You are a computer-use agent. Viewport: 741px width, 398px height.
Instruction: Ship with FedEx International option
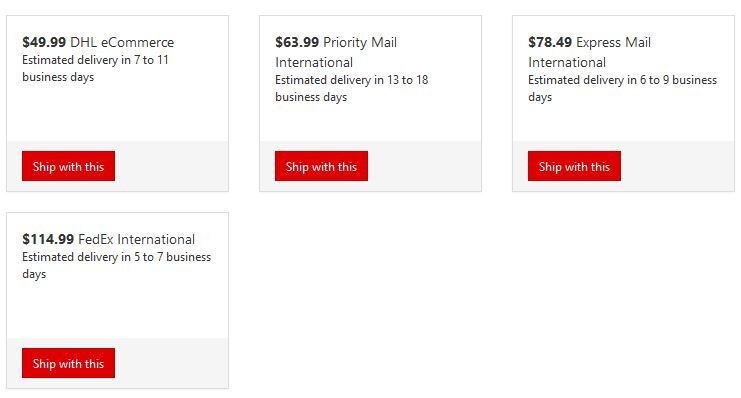pyautogui.click(x=68, y=363)
